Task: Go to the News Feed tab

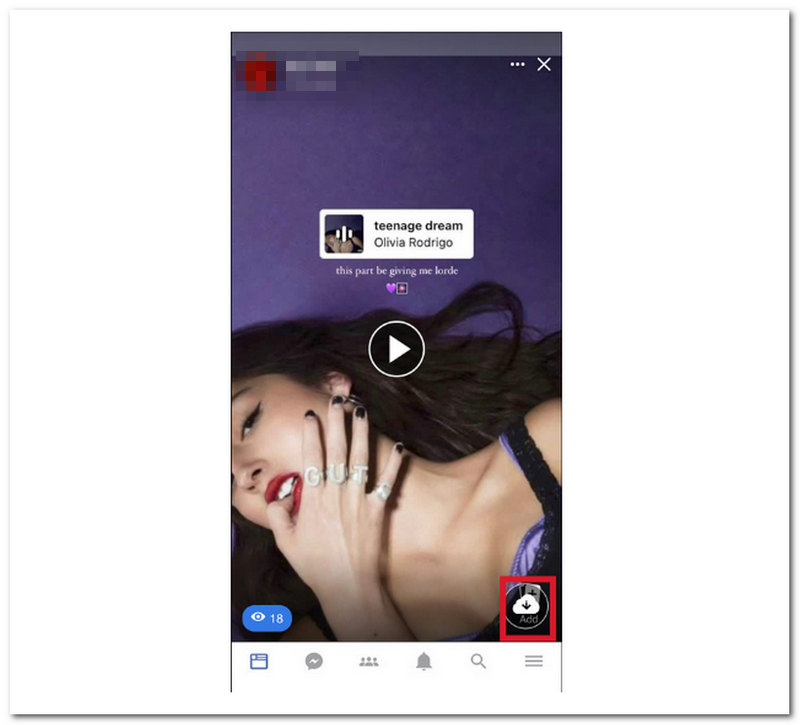Action: (259, 661)
